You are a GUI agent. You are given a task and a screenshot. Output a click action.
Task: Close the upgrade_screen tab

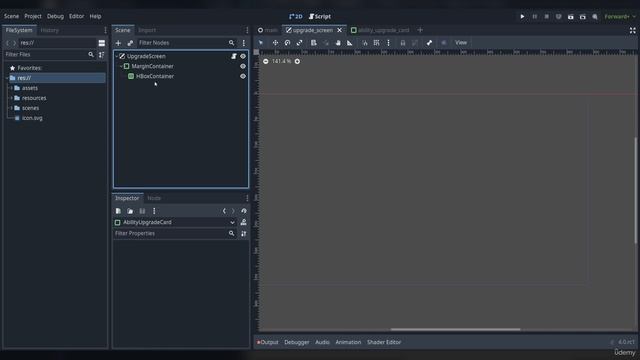[339, 30]
